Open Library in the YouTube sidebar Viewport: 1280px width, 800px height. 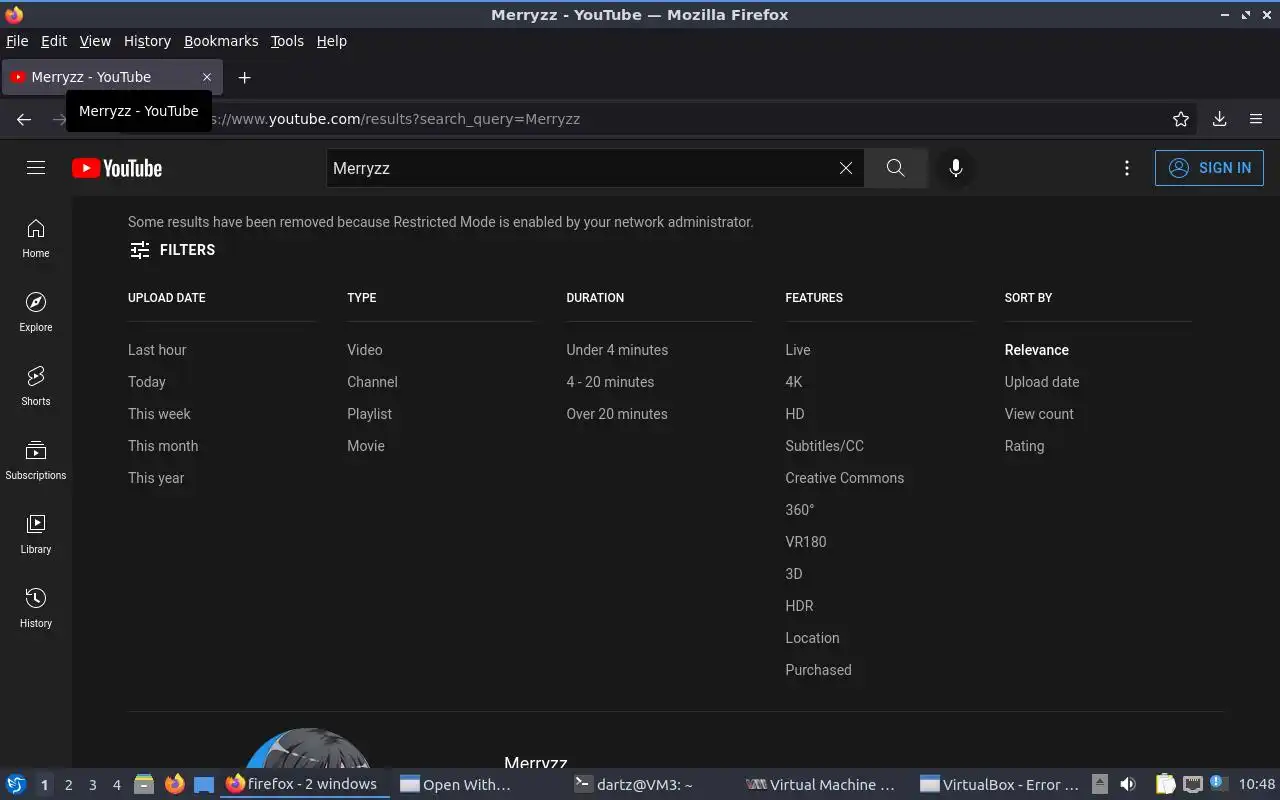[x=36, y=535]
